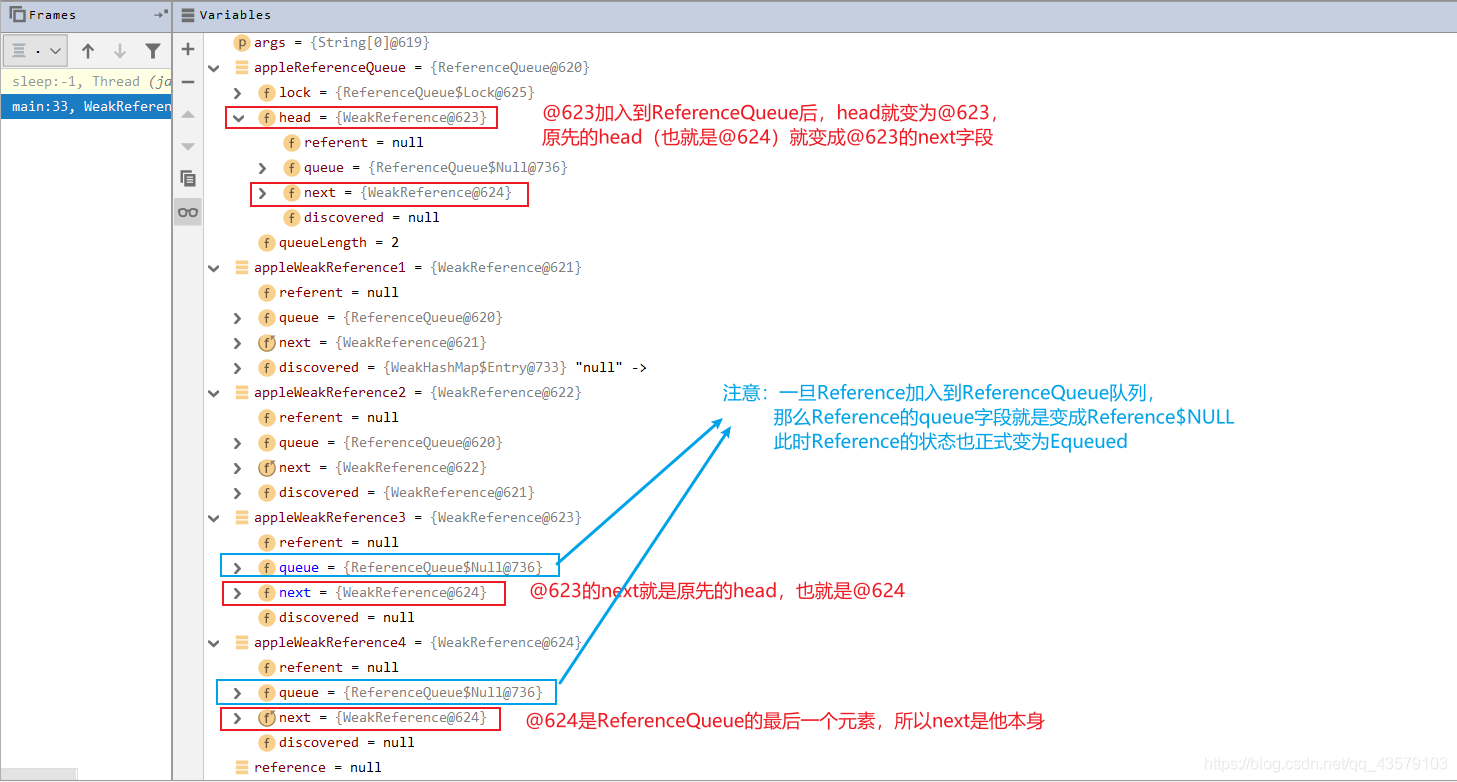
Task: Collapse the appleWeakReference1 node
Action: pos(213,268)
